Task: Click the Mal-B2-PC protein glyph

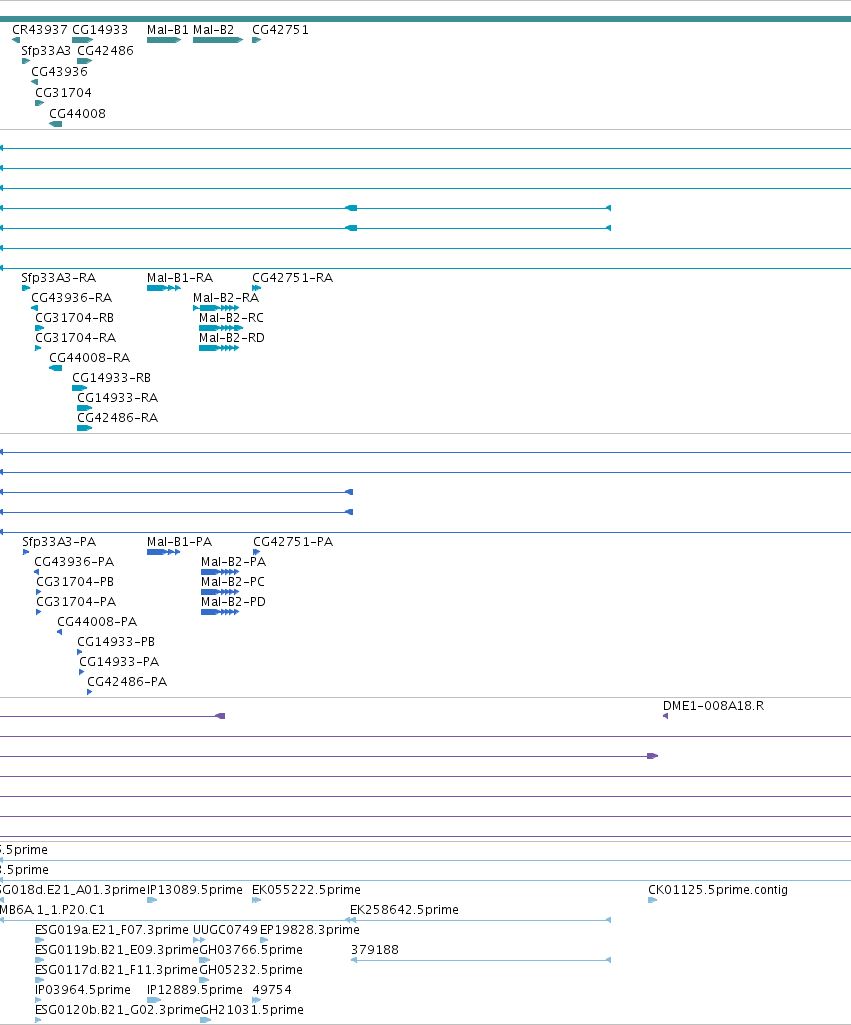Action: tap(220, 592)
